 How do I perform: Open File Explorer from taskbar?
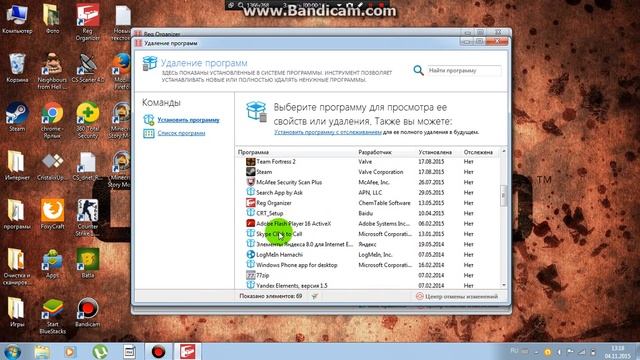coord(42,351)
